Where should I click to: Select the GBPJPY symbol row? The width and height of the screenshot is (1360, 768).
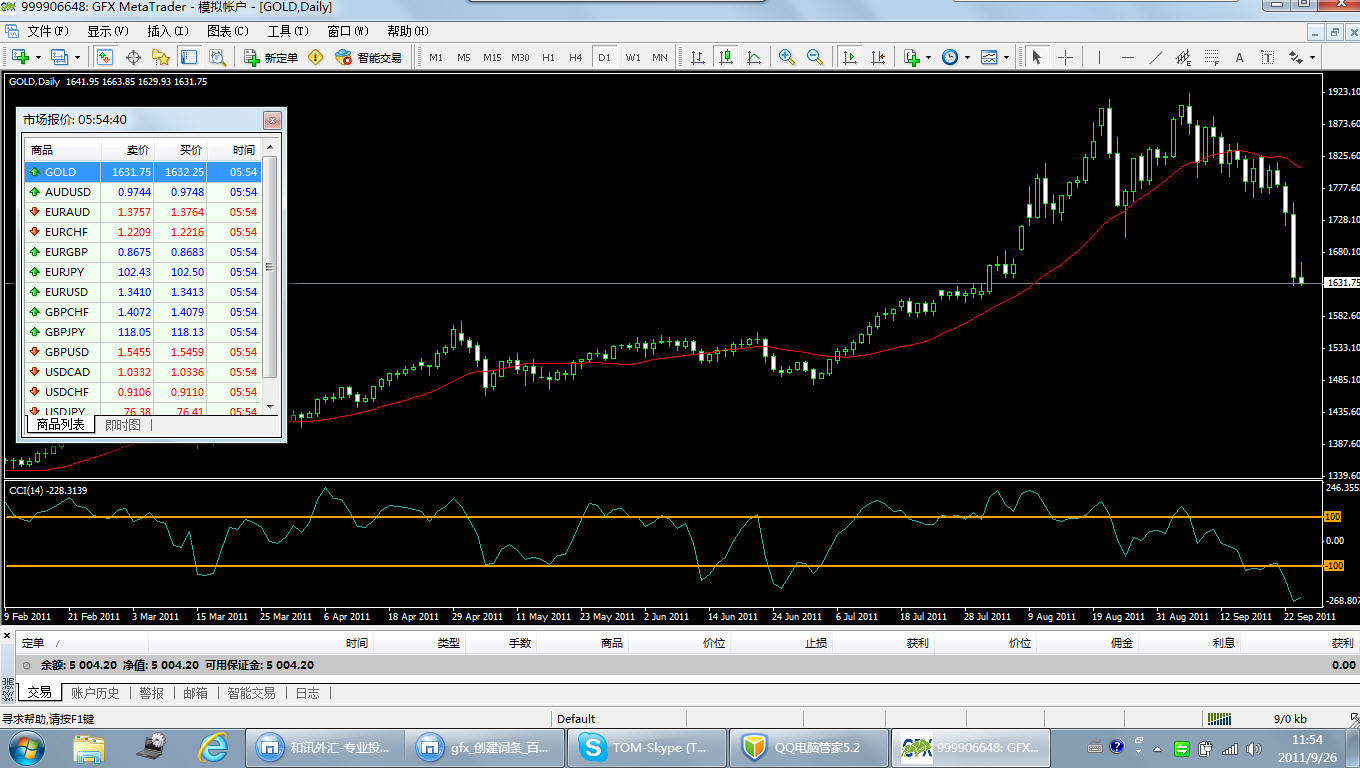coord(143,332)
